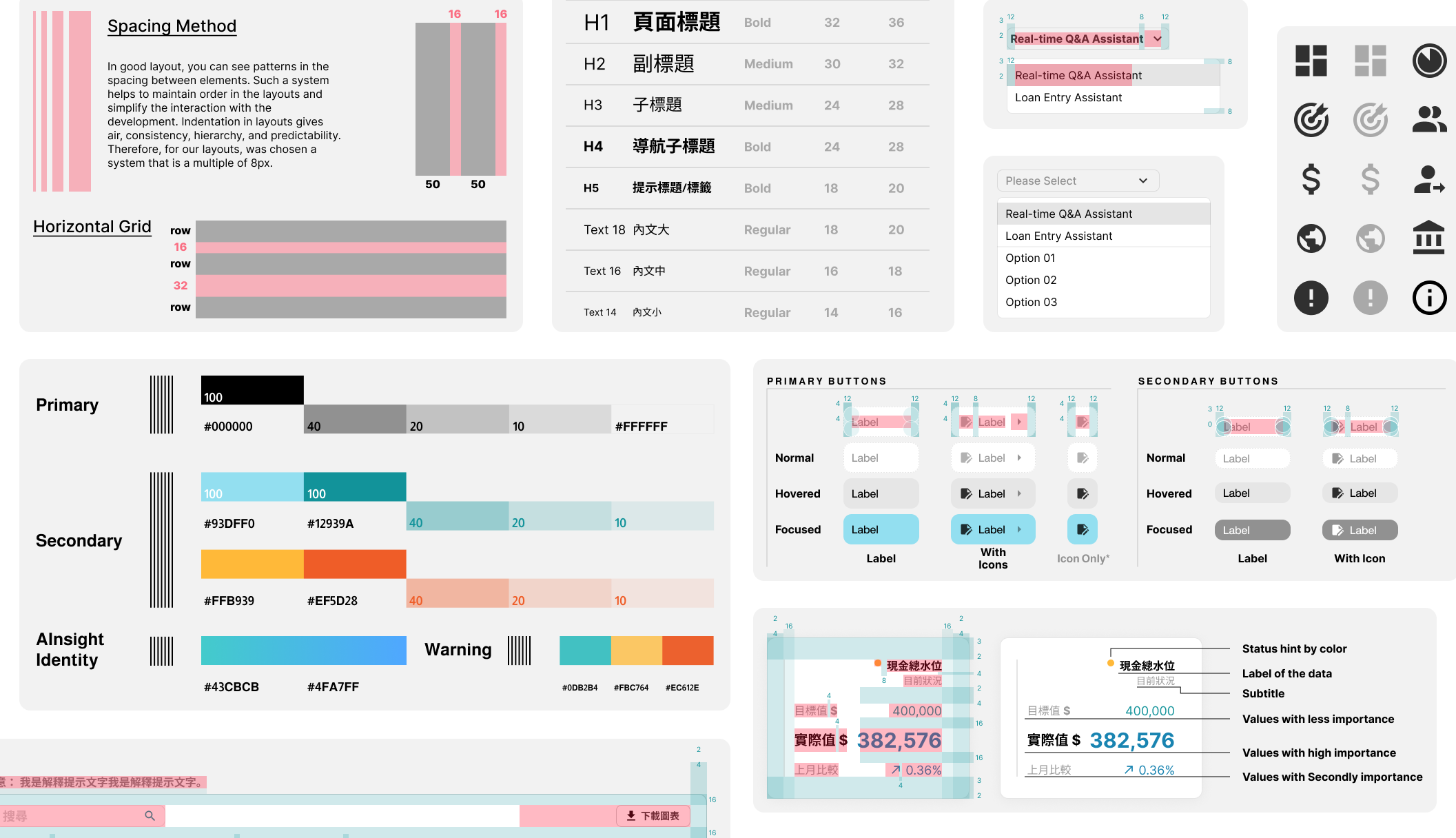Click the 382,576 value in right card
The width and height of the screenshot is (1456, 838).
pyautogui.click(x=1131, y=740)
